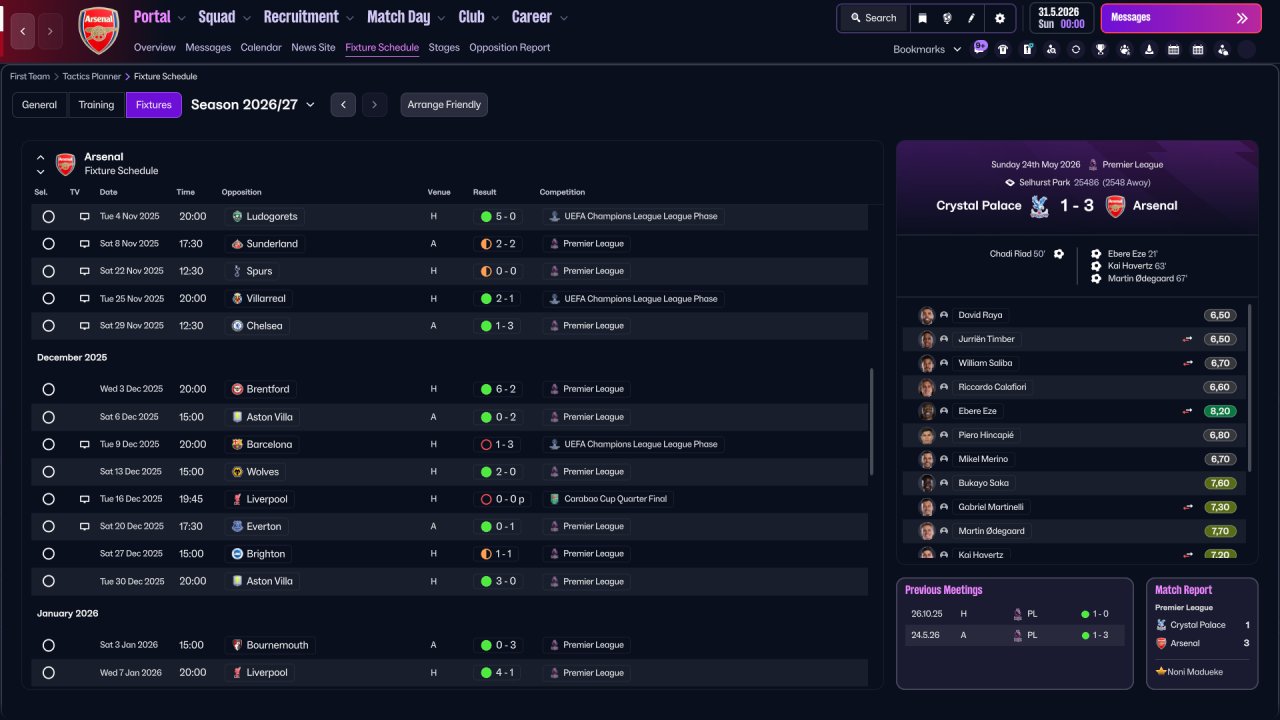Click Ebere Eze's player portrait
Image resolution: width=1280 pixels, height=720 pixels.
click(x=927, y=411)
